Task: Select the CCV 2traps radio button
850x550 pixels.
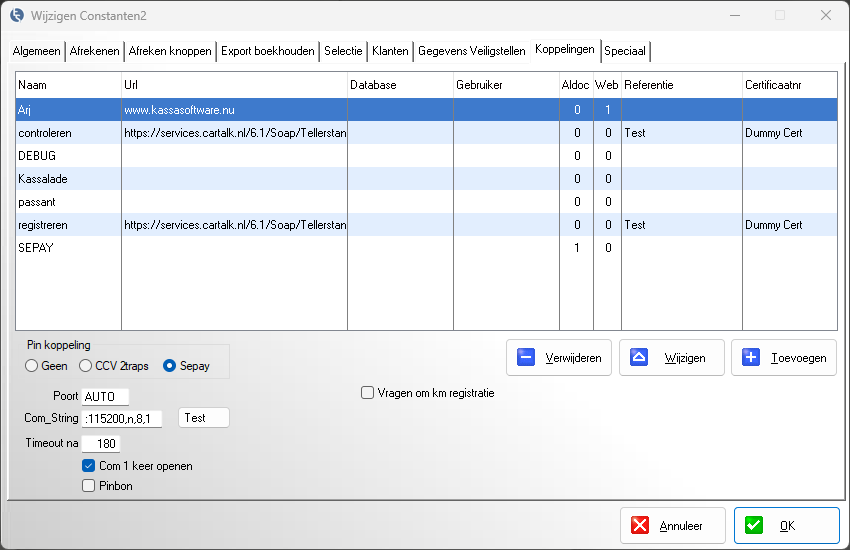Action: click(x=86, y=366)
